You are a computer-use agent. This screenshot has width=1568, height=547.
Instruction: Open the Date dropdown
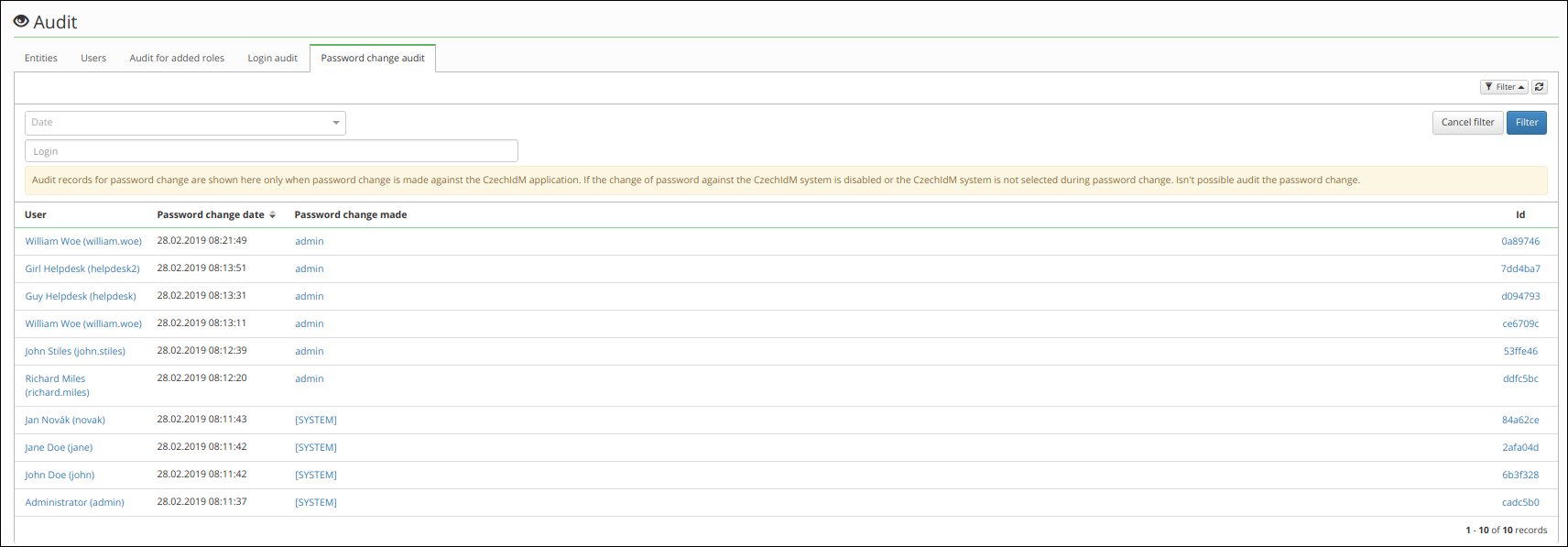tap(185, 123)
